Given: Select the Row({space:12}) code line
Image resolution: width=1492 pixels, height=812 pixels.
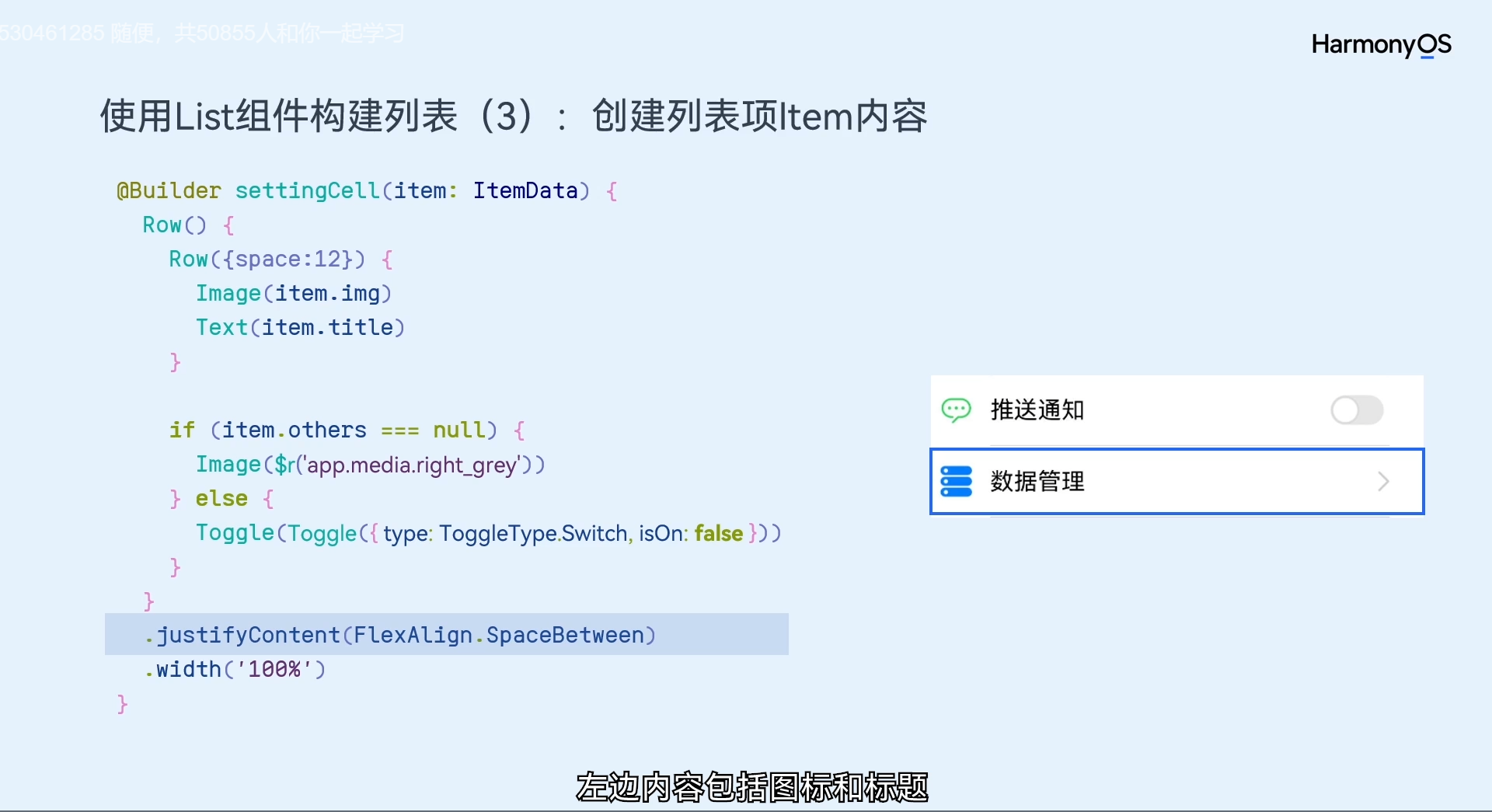Looking at the screenshot, I should tap(280, 260).
